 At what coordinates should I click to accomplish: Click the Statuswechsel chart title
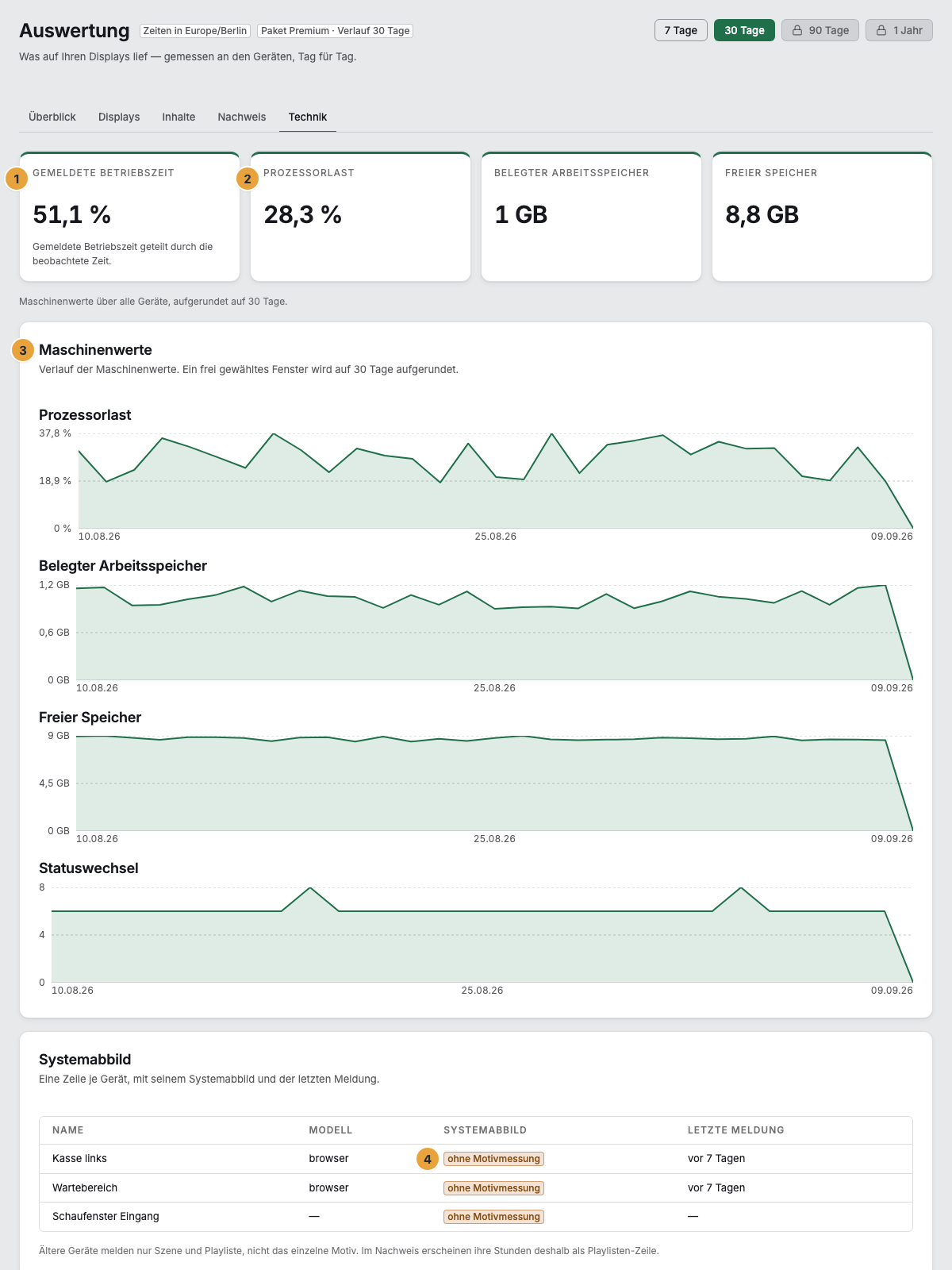pos(89,868)
